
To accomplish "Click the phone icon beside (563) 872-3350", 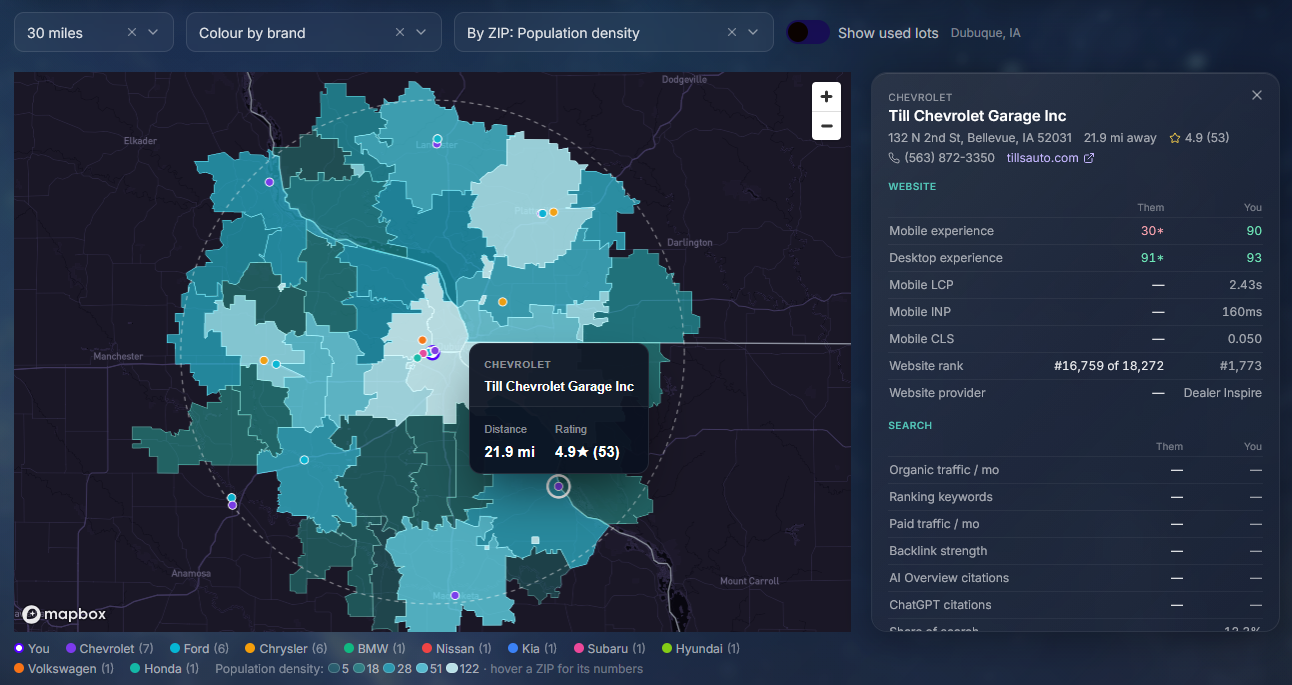I will click(x=894, y=158).
